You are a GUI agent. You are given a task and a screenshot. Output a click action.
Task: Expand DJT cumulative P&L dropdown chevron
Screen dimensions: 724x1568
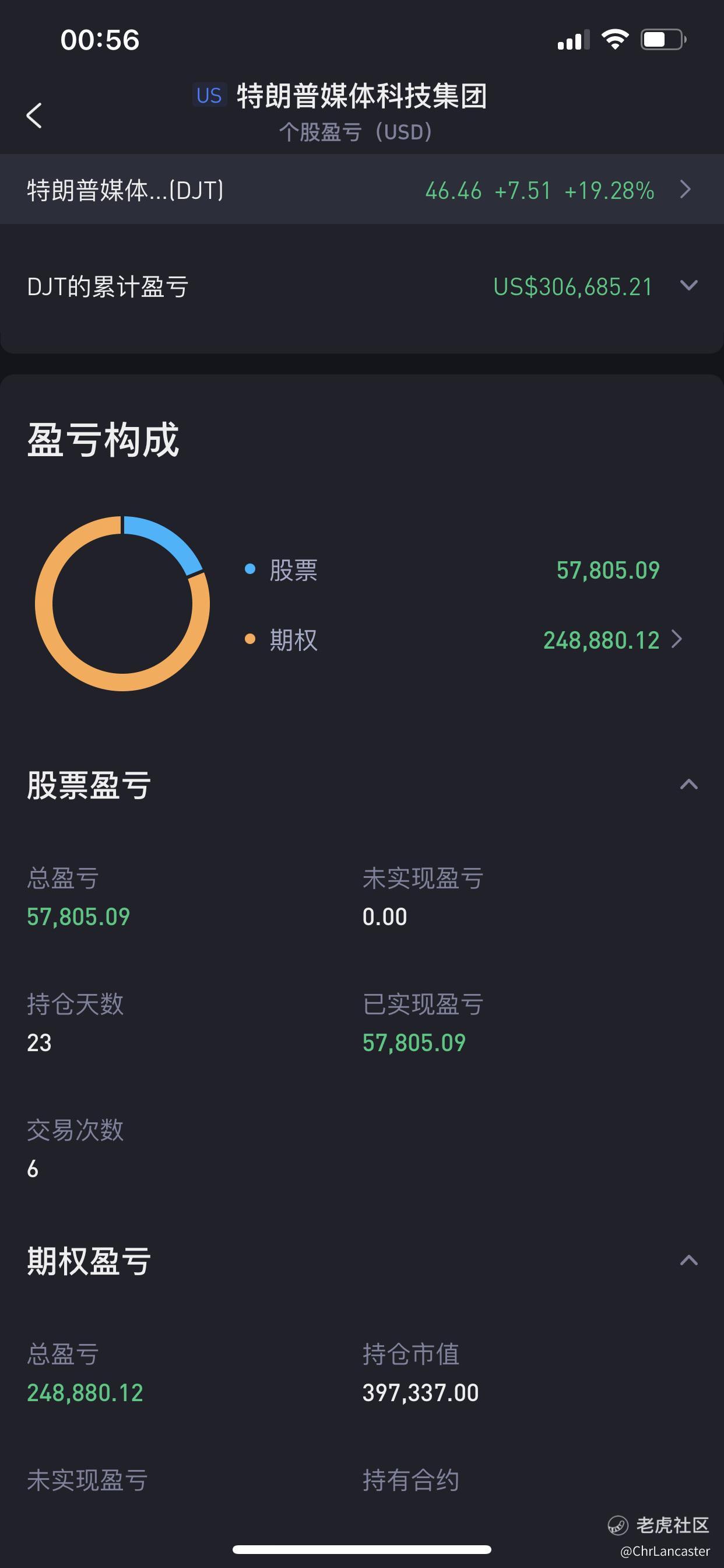click(688, 285)
